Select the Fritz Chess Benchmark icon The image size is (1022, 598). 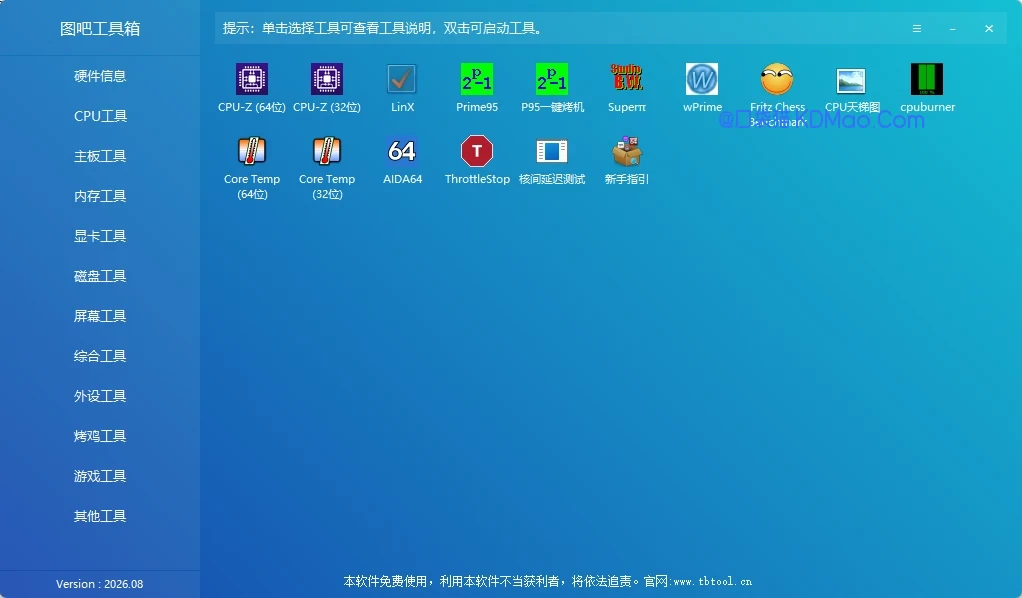(x=777, y=80)
